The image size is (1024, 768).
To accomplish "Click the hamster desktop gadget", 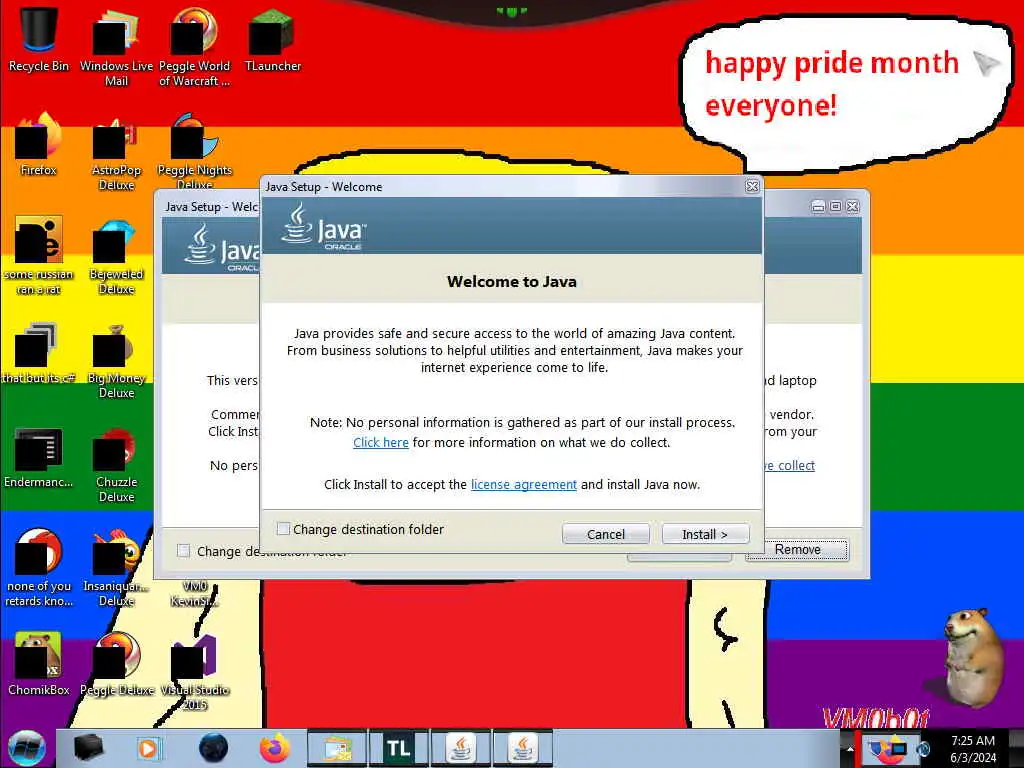I will point(972,658).
